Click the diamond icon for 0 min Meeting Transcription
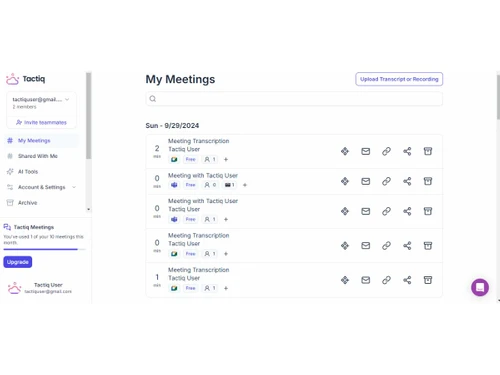Viewport: 500px width, 375px height. 345,246
